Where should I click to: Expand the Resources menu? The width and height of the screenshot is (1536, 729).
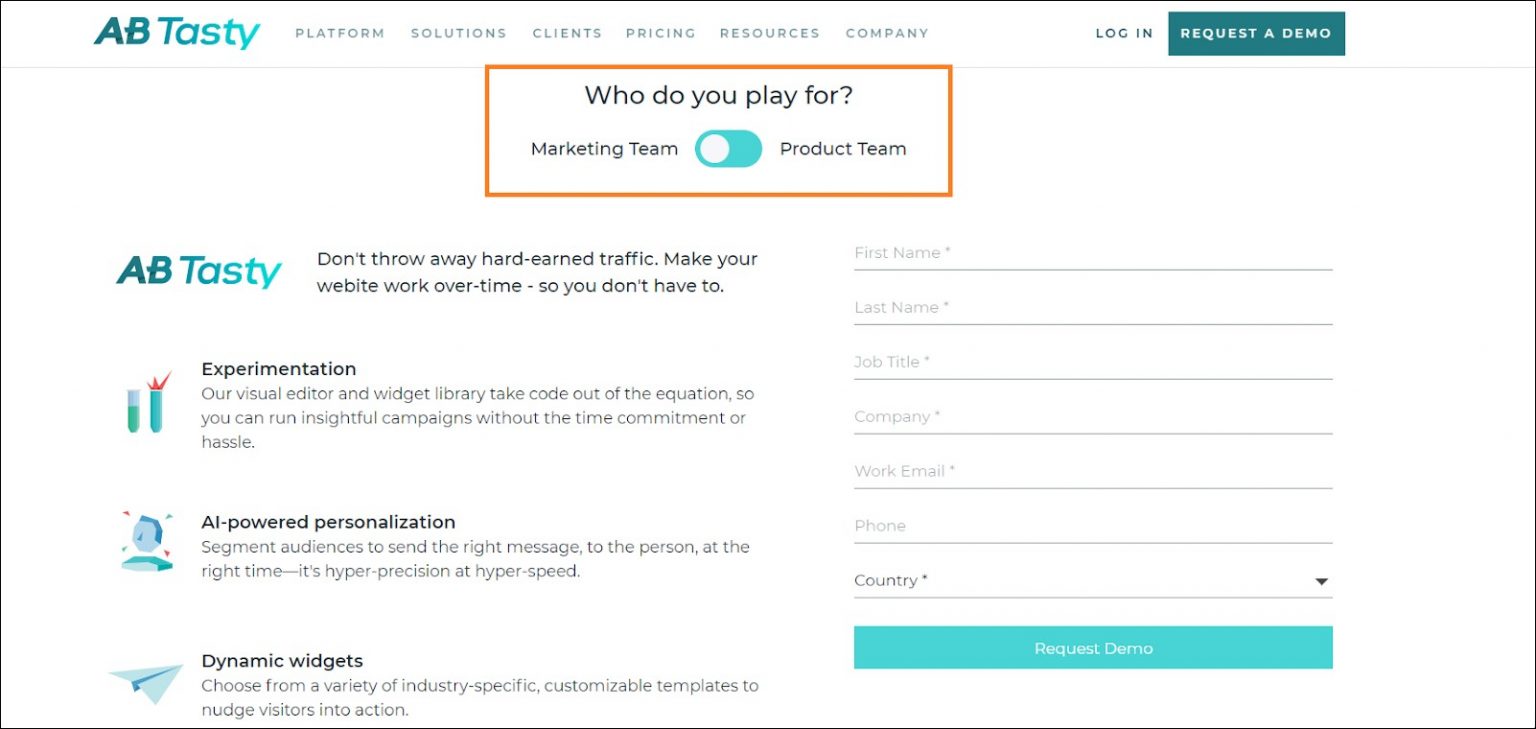(x=769, y=33)
